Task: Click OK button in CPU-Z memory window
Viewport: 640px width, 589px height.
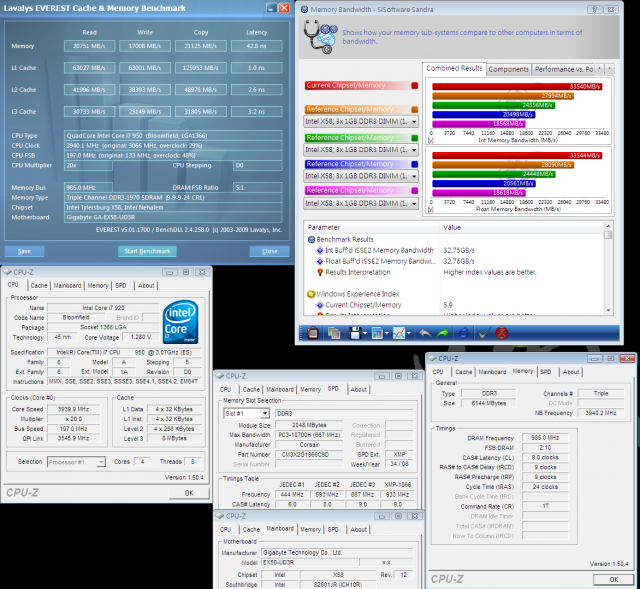Action: 613,579
